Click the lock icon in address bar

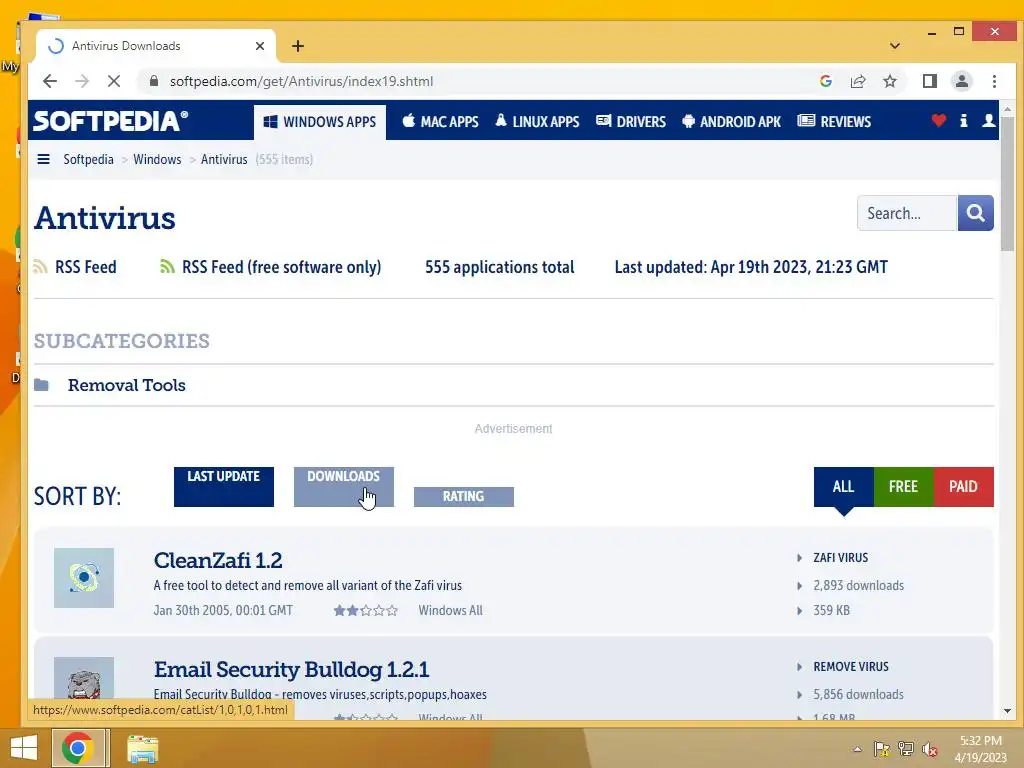click(x=154, y=81)
